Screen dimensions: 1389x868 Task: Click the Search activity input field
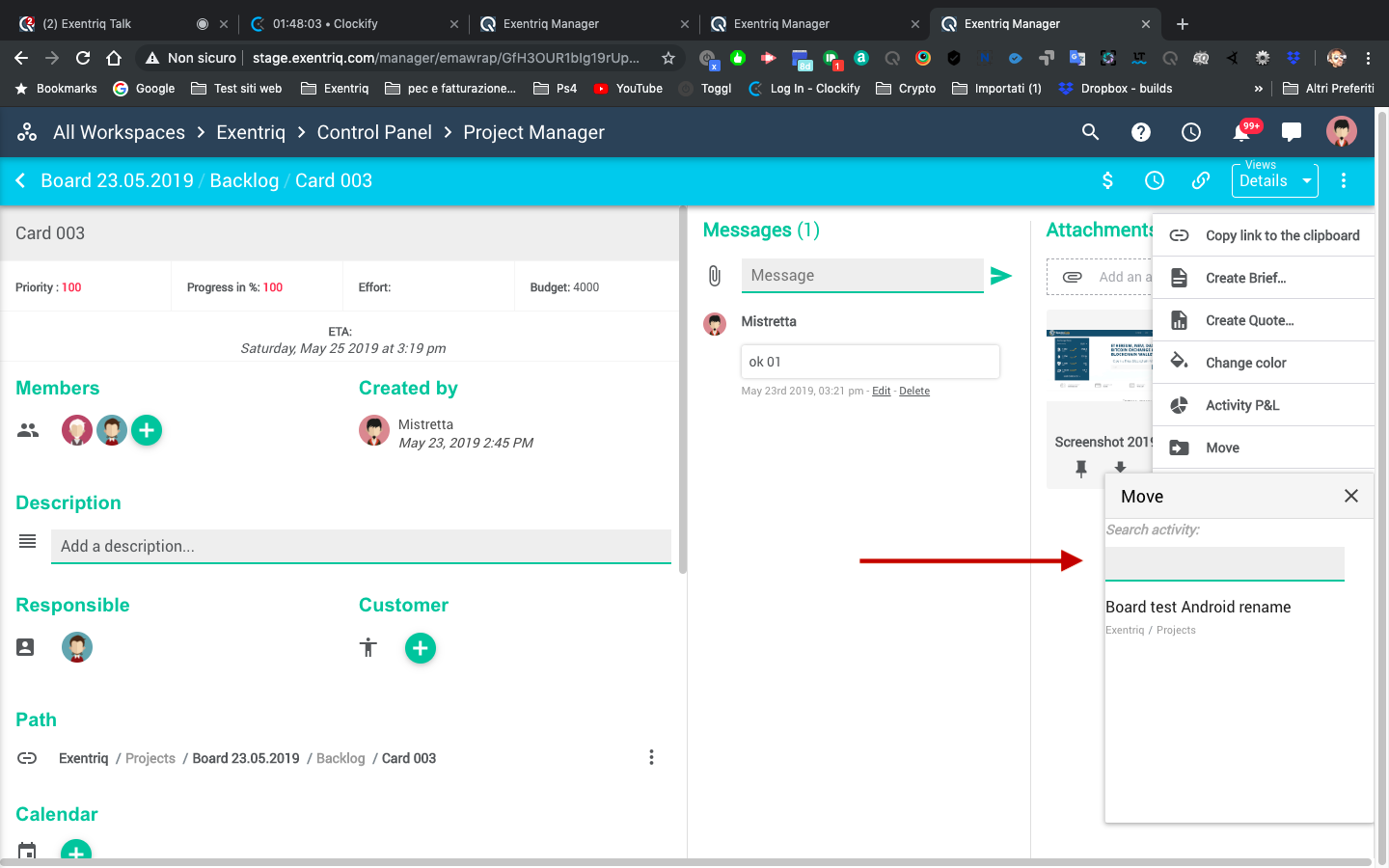point(1223,564)
